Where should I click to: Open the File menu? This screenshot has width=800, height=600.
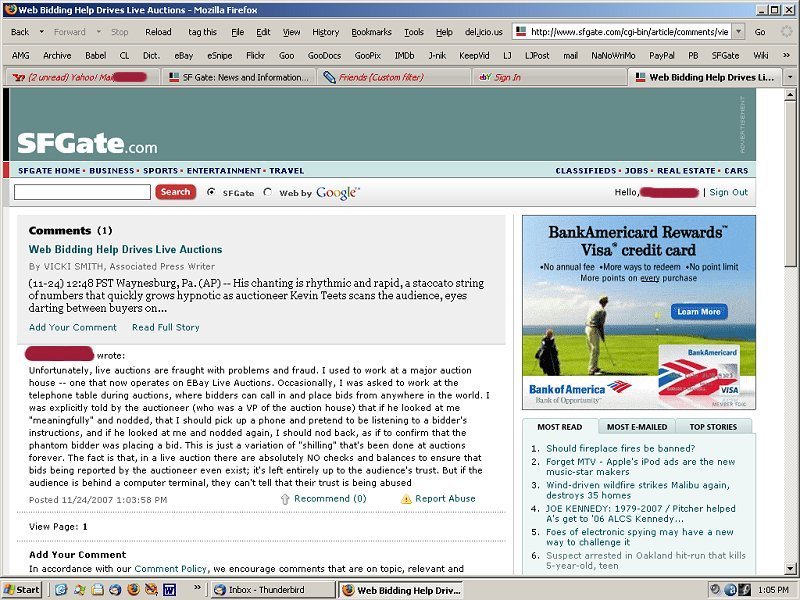tap(237, 32)
